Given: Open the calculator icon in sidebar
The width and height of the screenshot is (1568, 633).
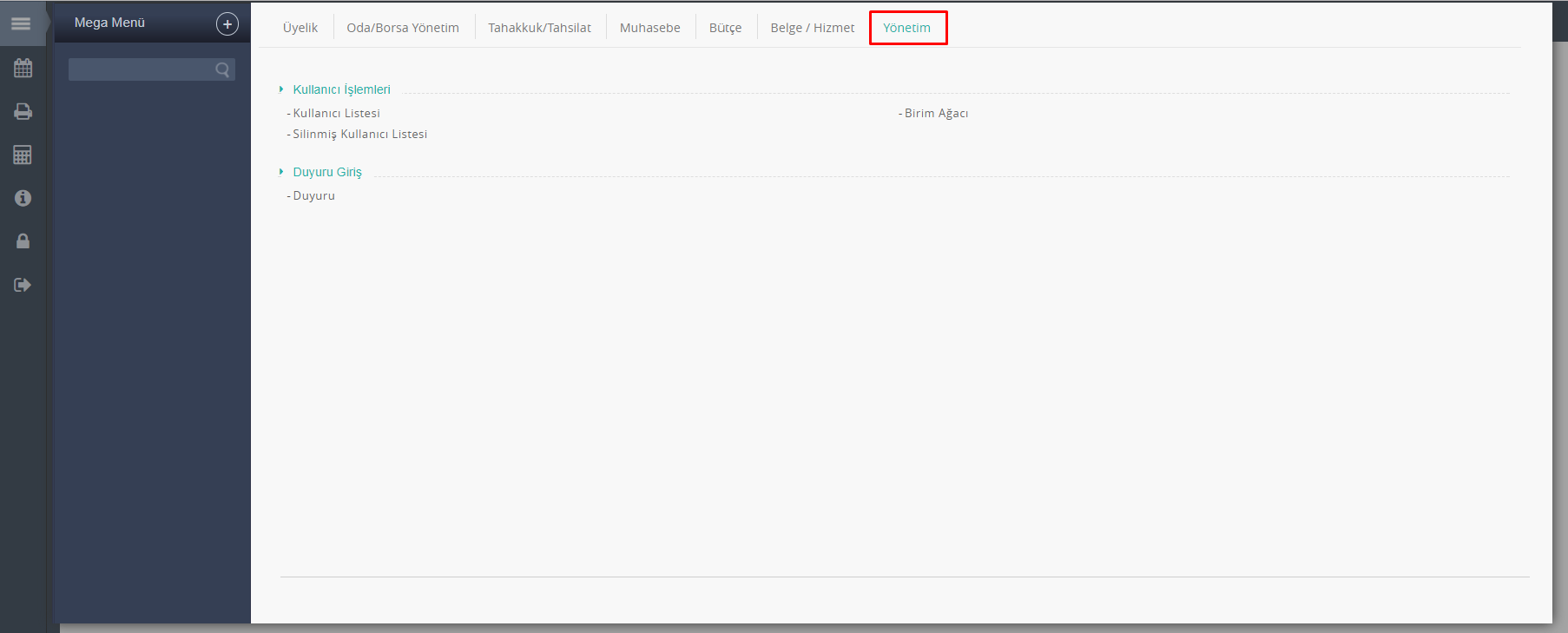Looking at the screenshot, I should coord(23,155).
